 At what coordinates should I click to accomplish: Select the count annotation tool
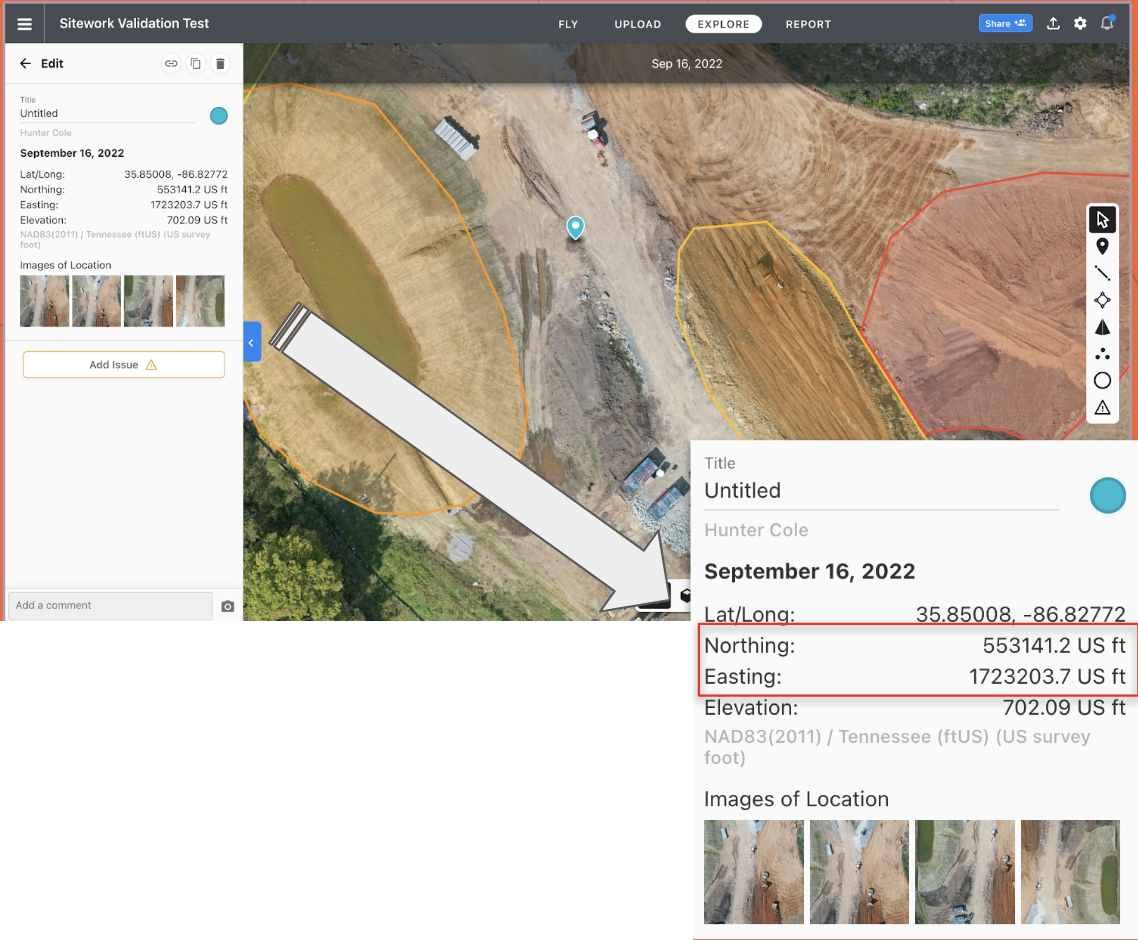tap(1102, 353)
